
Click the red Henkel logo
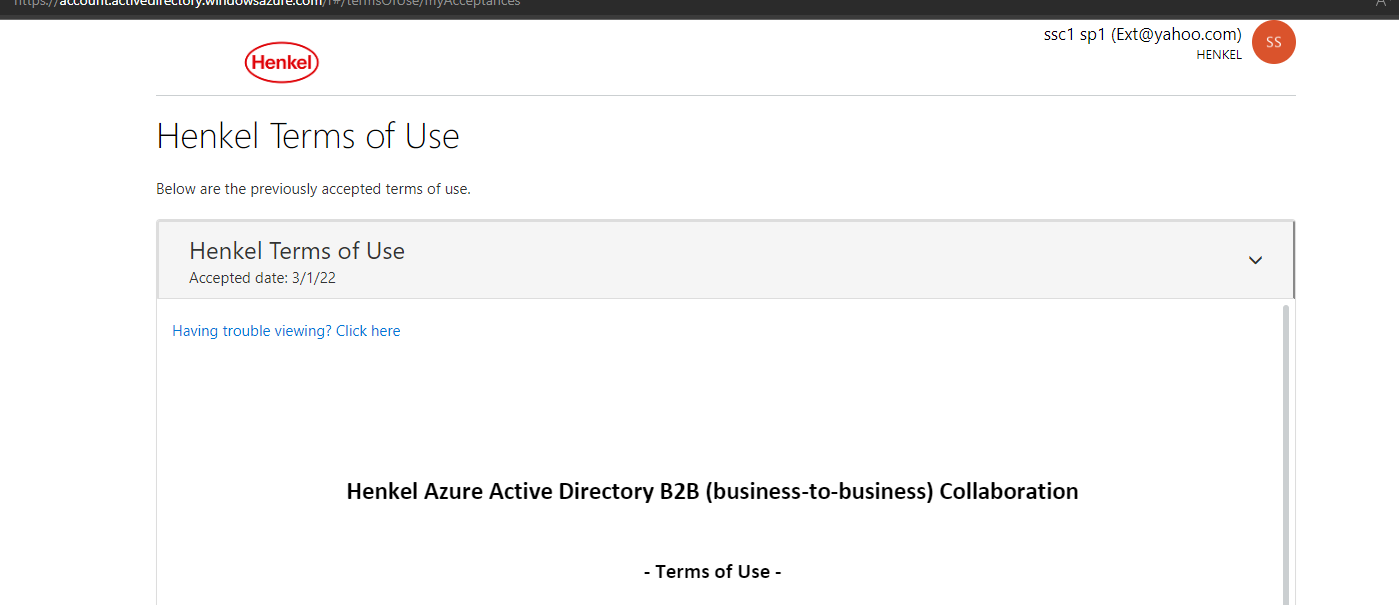pyautogui.click(x=281, y=63)
